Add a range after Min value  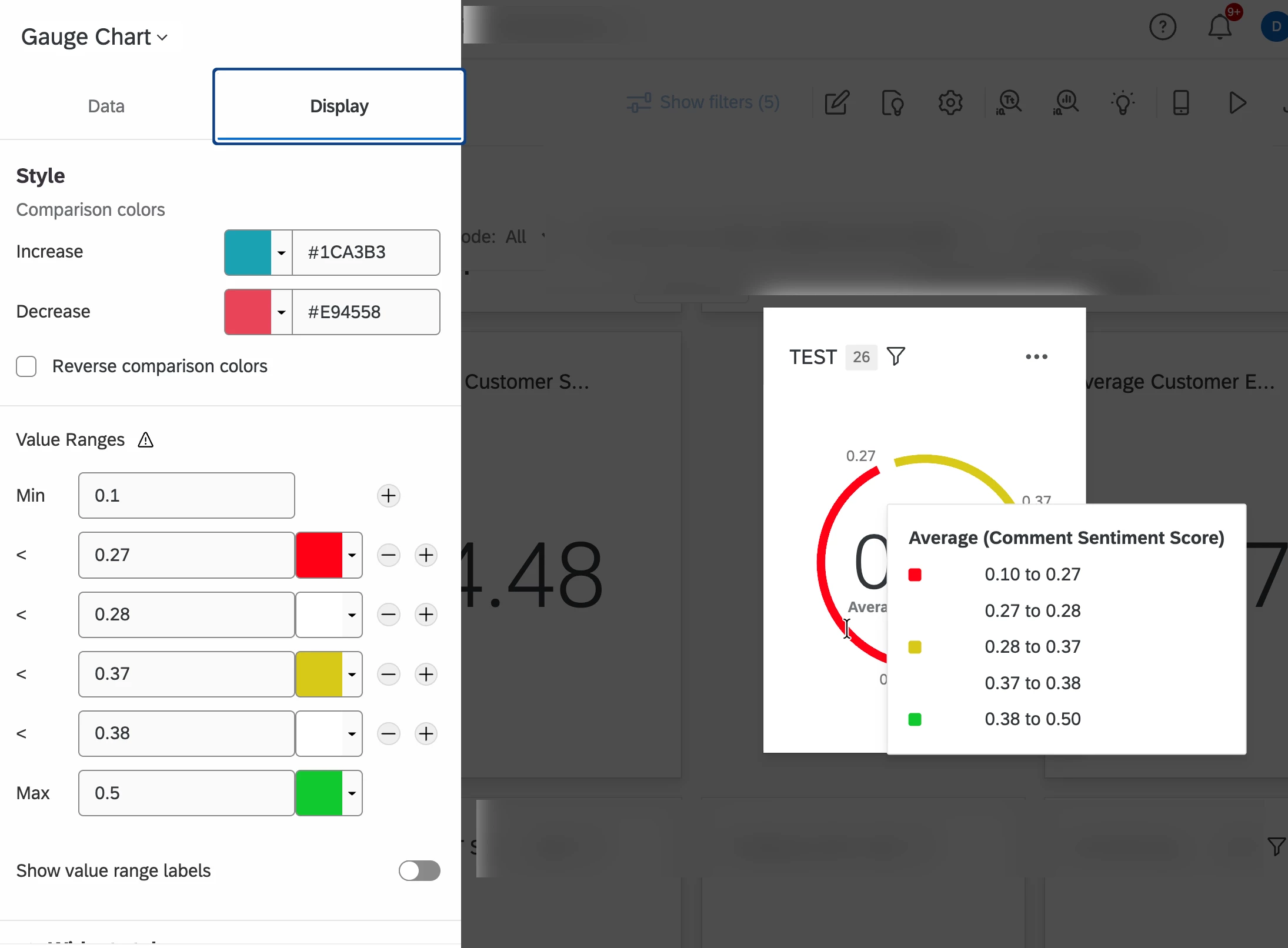coord(389,496)
